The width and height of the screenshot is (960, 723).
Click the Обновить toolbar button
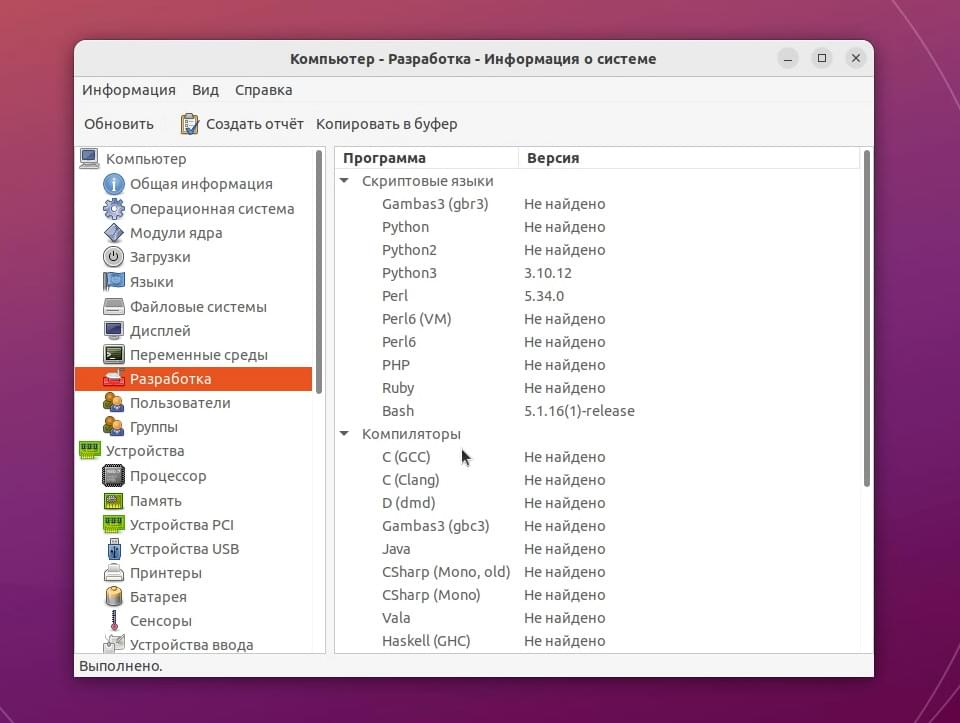coord(119,124)
